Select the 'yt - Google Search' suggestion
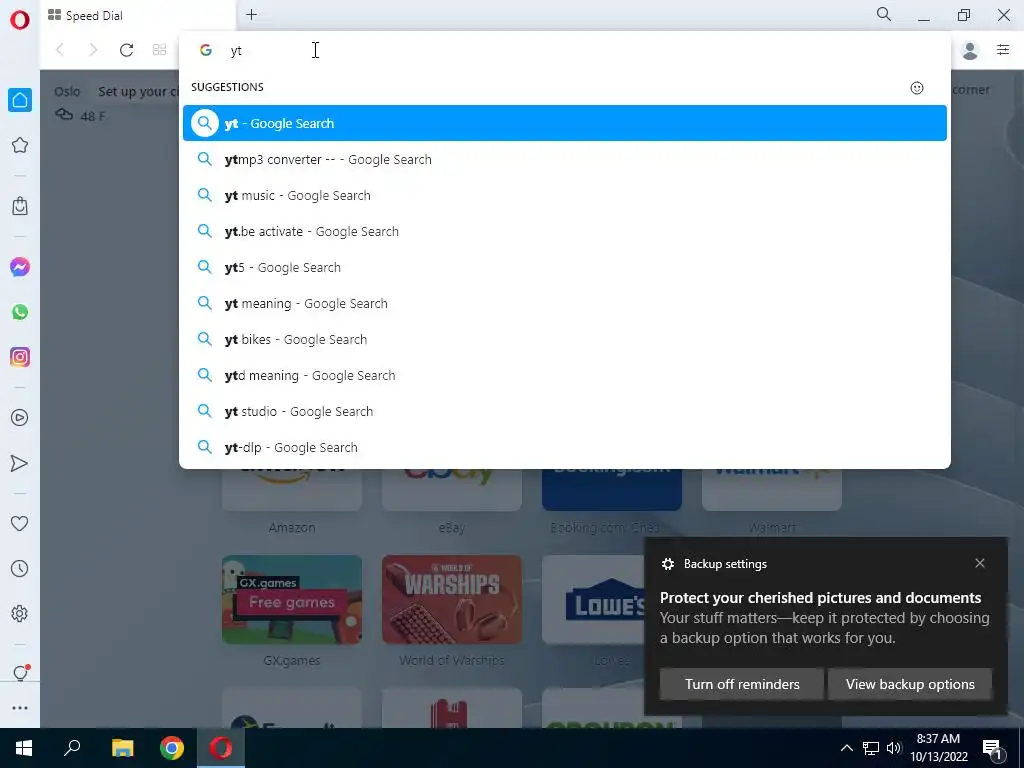The width and height of the screenshot is (1024, 768). point(565,123)
